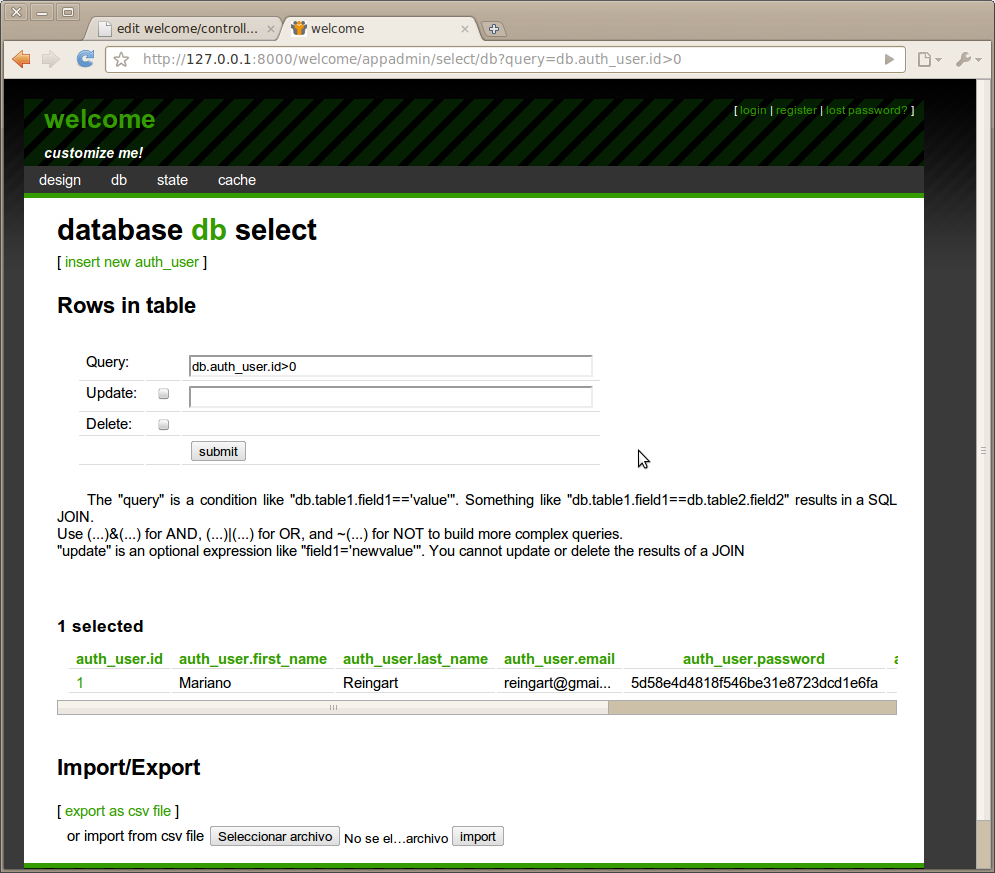Click the browser forward arrow
Image resolution: width=995 pixels, height=873 pixels.
pyautogui.click(x=51, y=59)
